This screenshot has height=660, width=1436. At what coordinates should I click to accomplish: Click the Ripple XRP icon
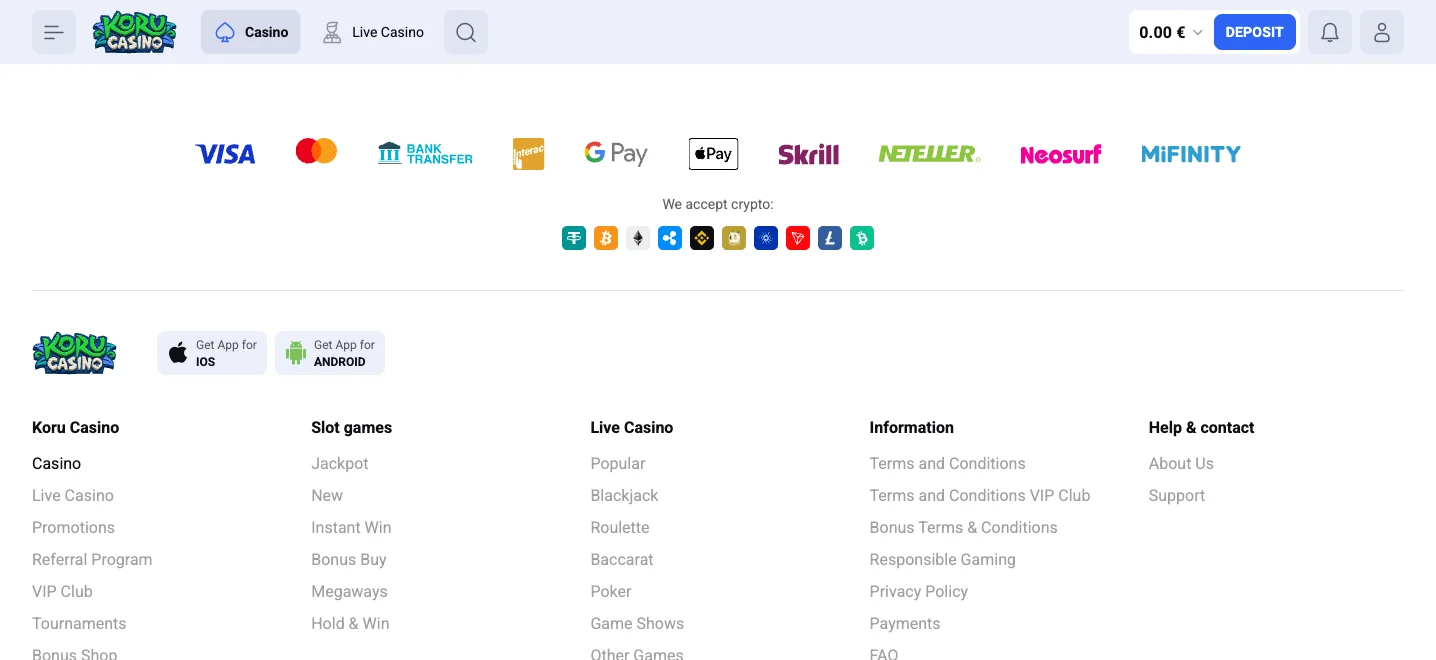pyautogui.click(x=670, y=238)
